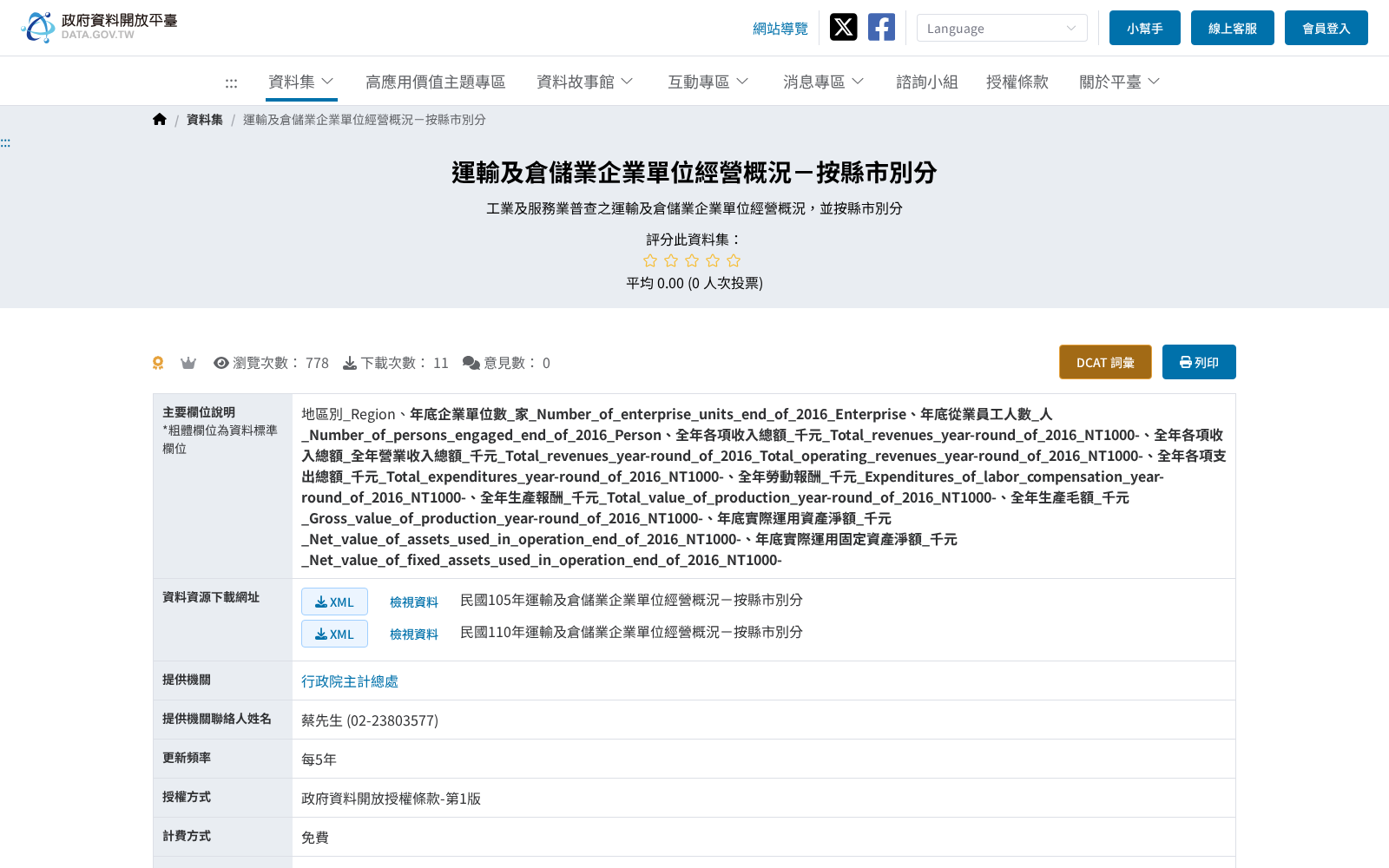The width and height of the screenshot is (1389, 868).
Task: Click the 平均 0.00 rating text
Action: (694, 283)
